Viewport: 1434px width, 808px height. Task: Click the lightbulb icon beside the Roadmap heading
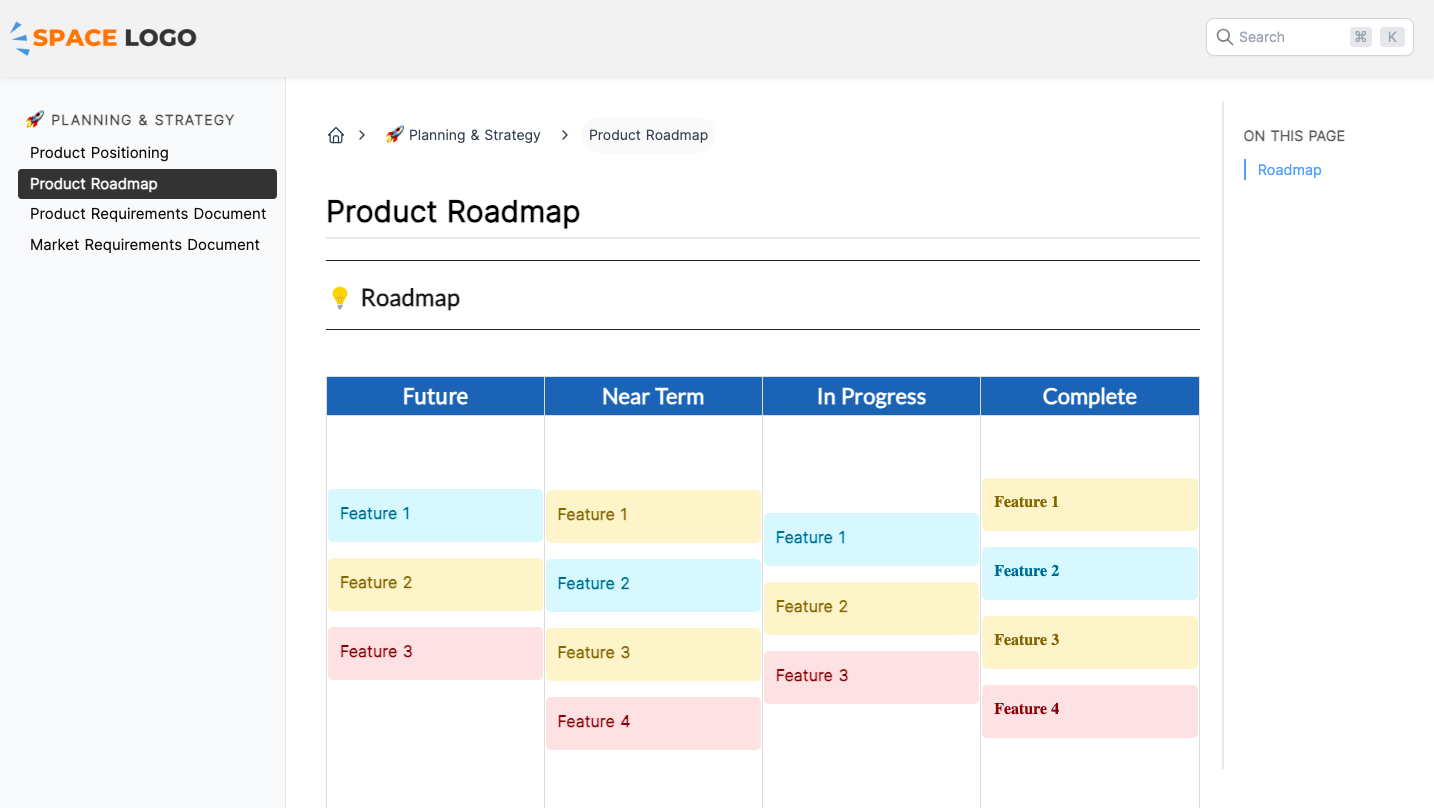(x=339, y=297)
